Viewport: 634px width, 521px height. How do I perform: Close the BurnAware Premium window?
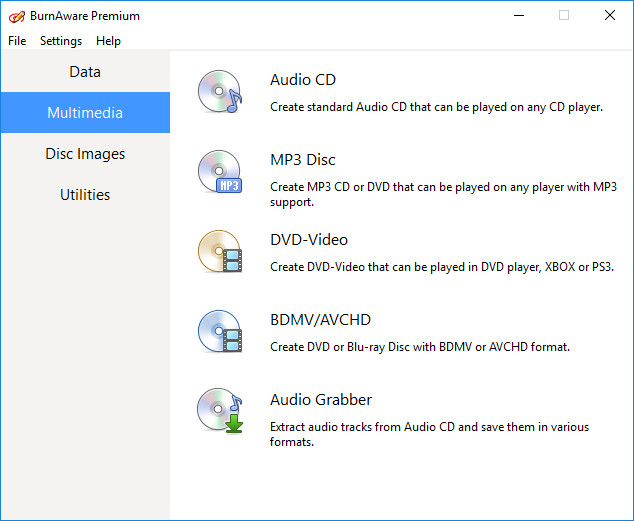tap(610, 16)
